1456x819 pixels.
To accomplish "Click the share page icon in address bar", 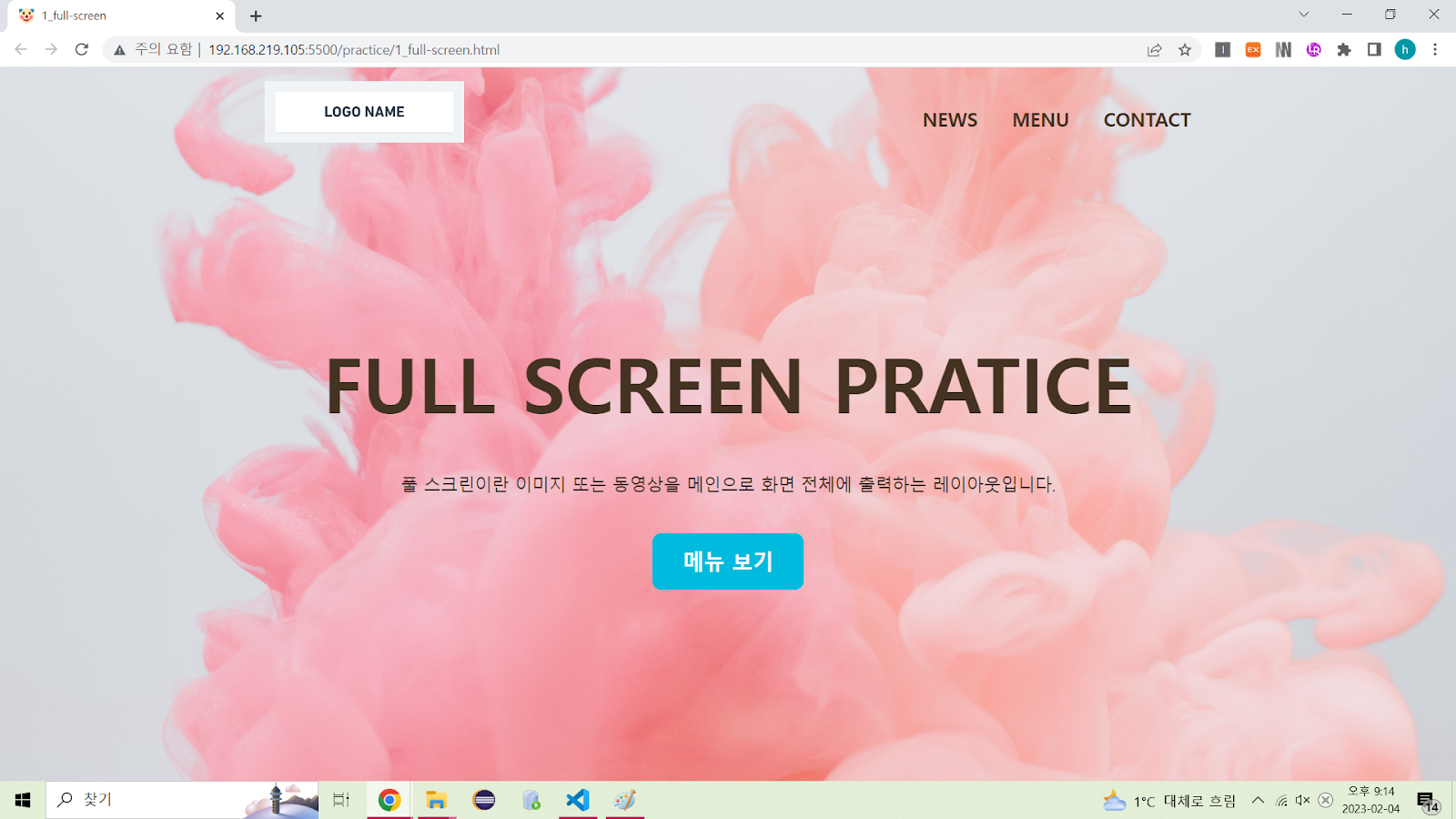I will click(x=1155, y=50).
